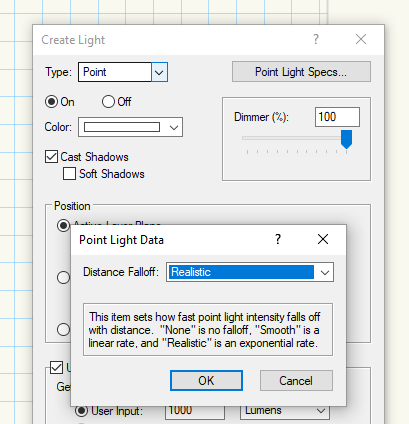Open the Color dropdown arrow
The height and width of the screenshot is (424, 409).
pos(174,127)
